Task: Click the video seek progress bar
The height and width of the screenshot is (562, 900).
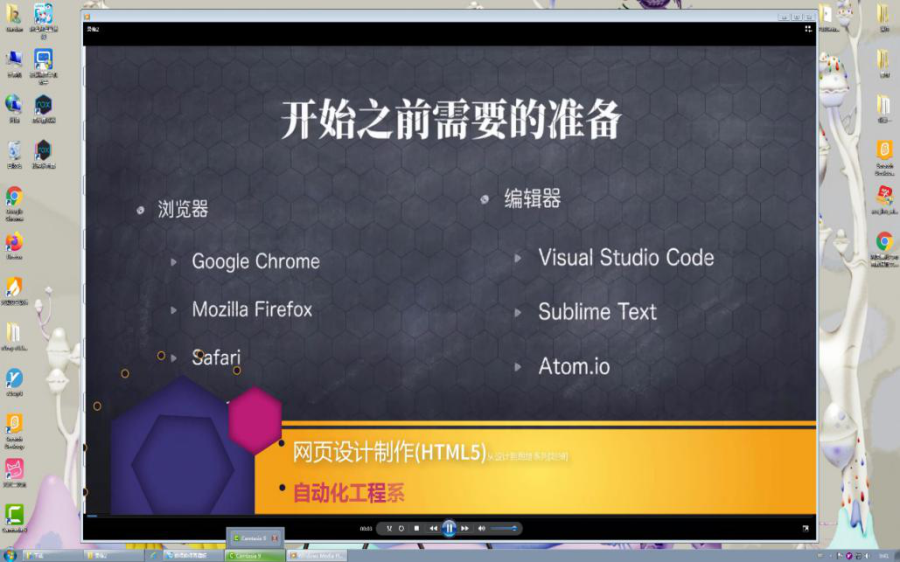Action: pos(450,516)
